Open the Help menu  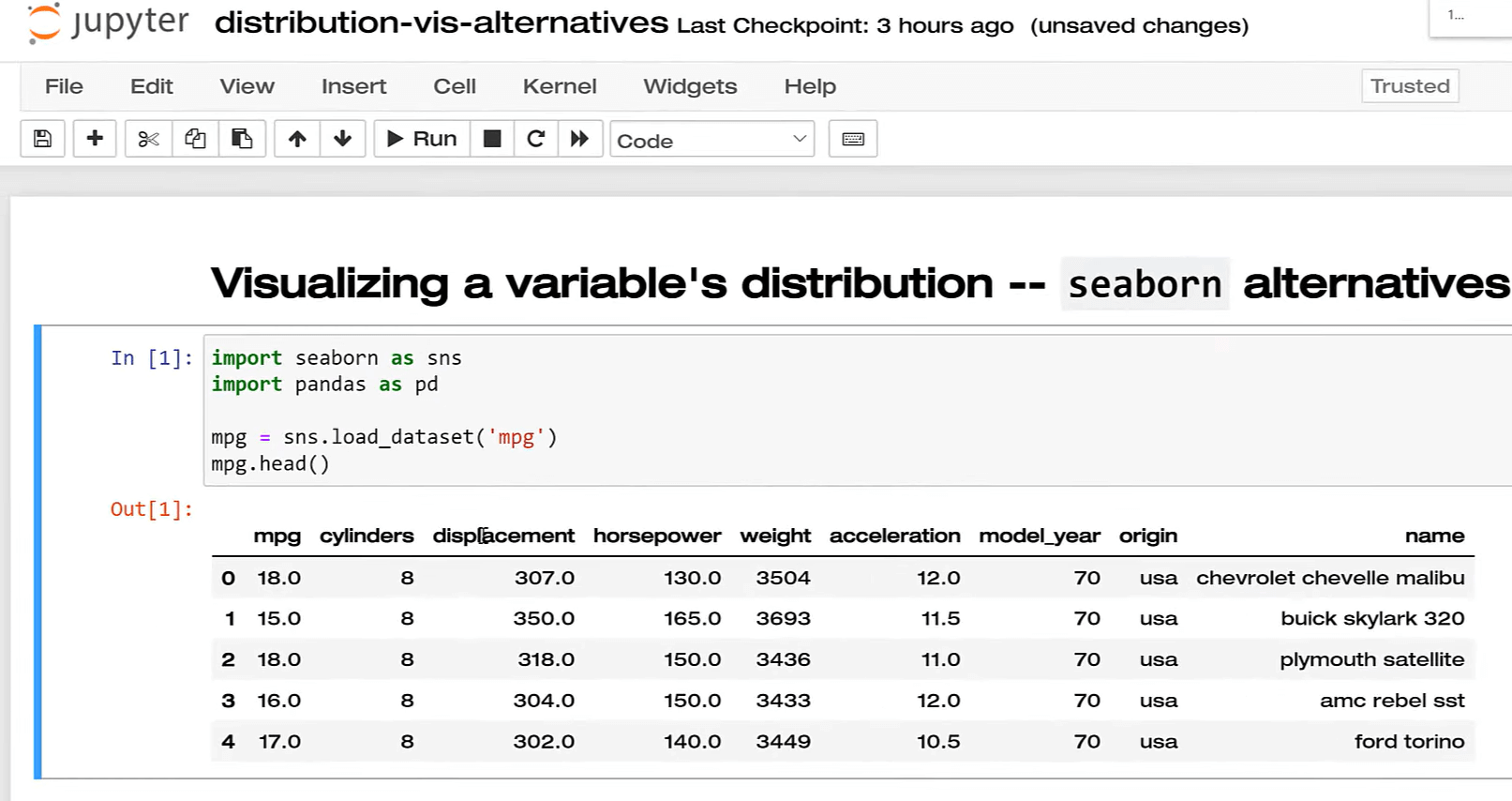[x=810, y=86]
